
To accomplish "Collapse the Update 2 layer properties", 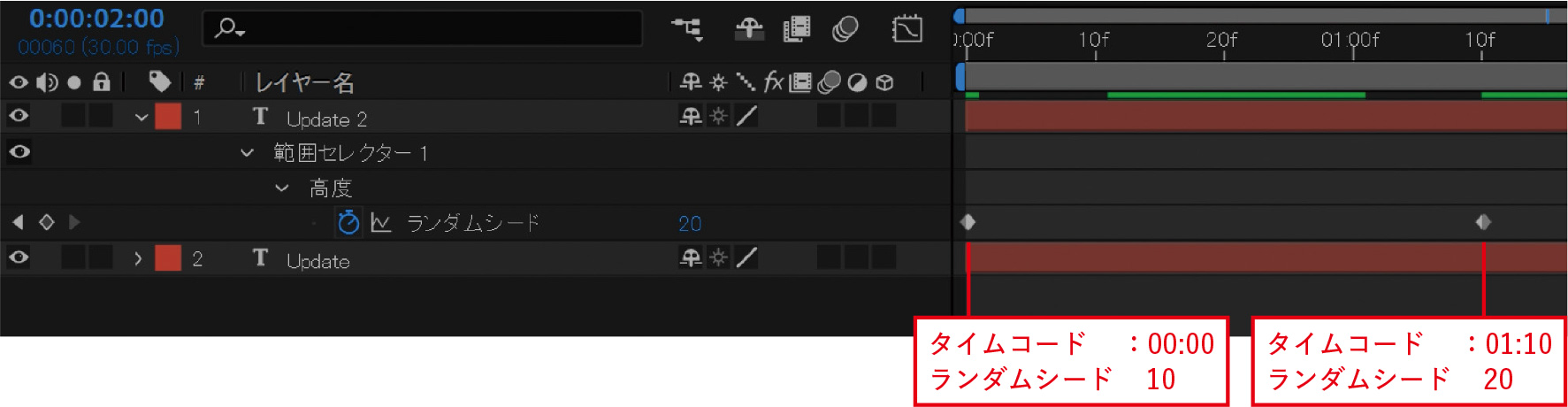I will [141, 117].
